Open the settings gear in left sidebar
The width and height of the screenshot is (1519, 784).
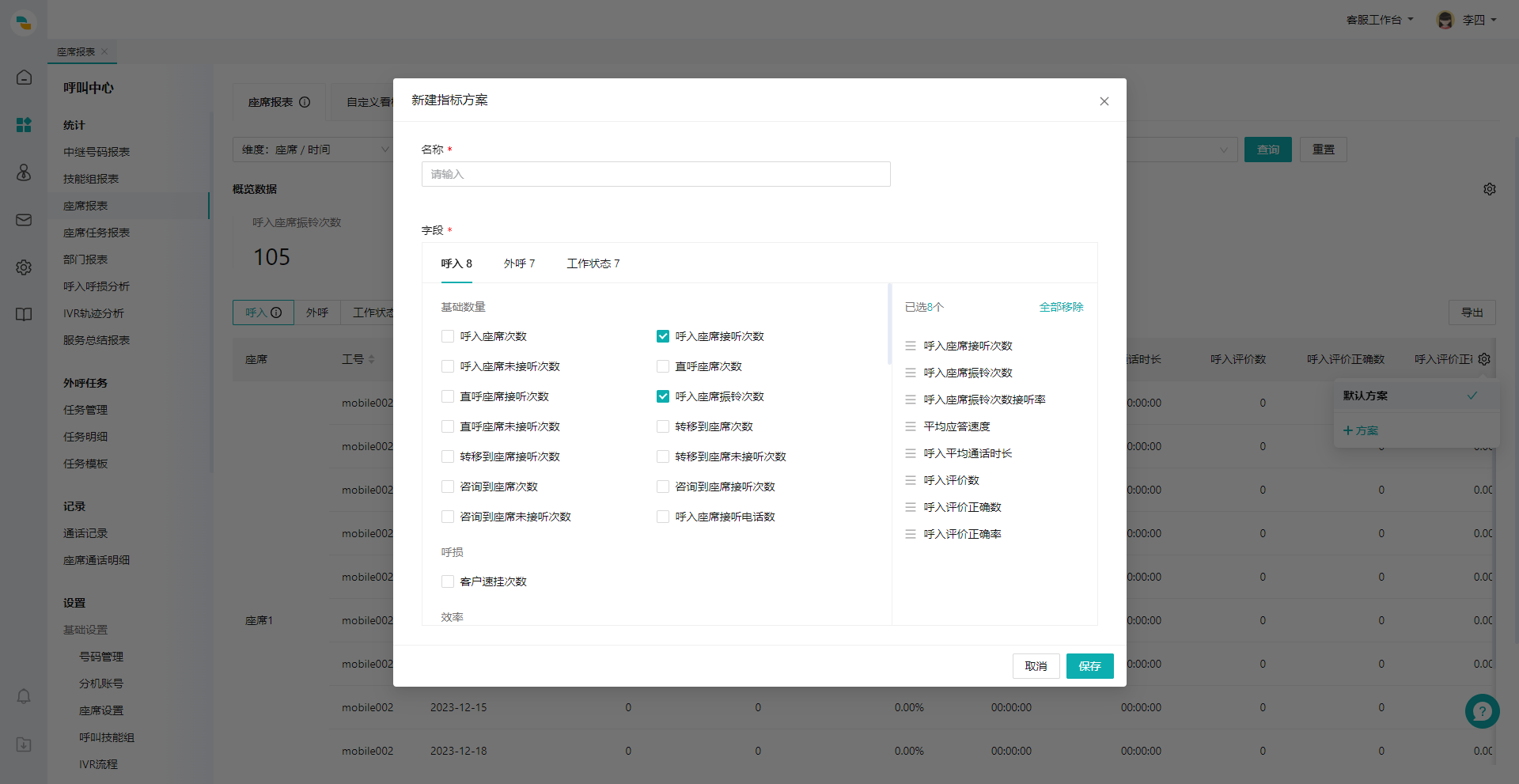coord(24,267)
